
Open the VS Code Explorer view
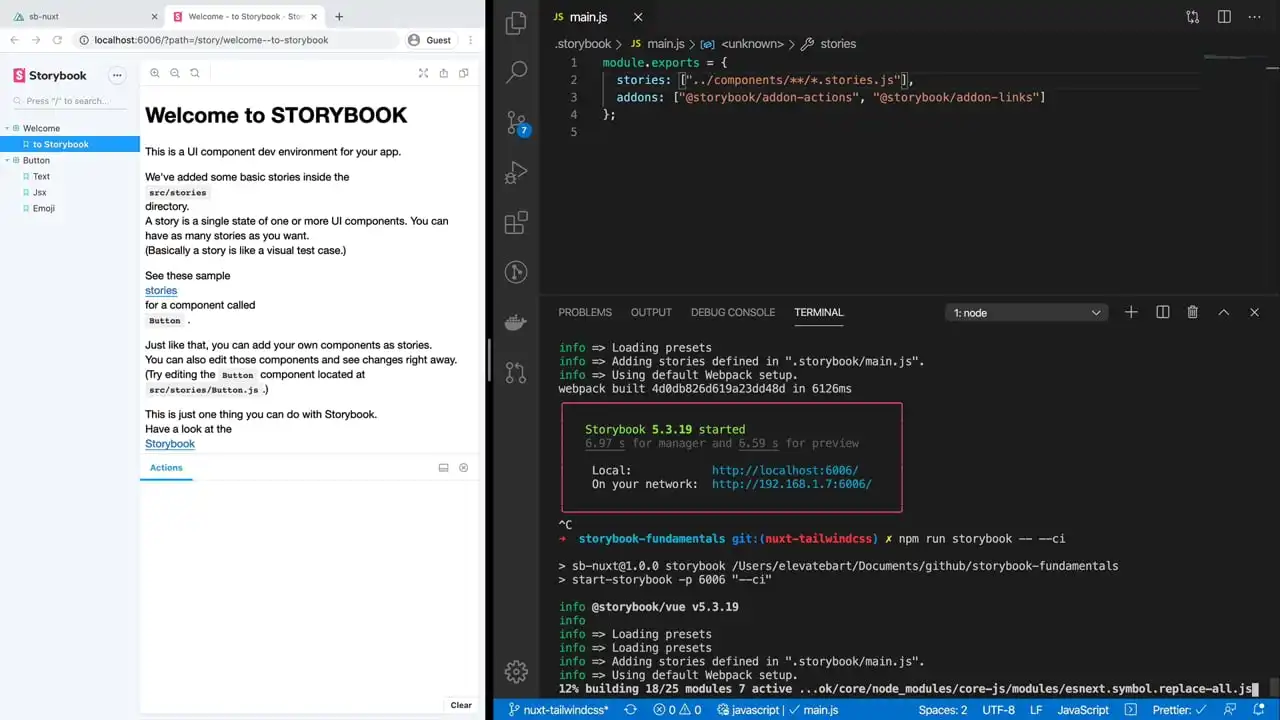[516, 24]
